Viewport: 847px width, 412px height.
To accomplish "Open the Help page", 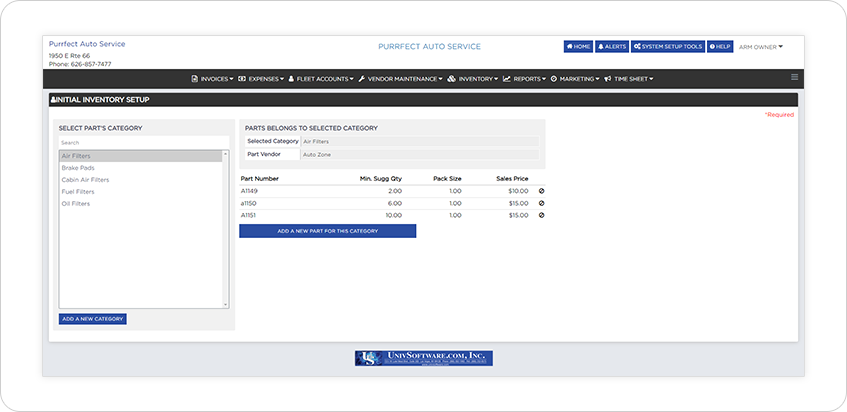I will tap(720, 46).
